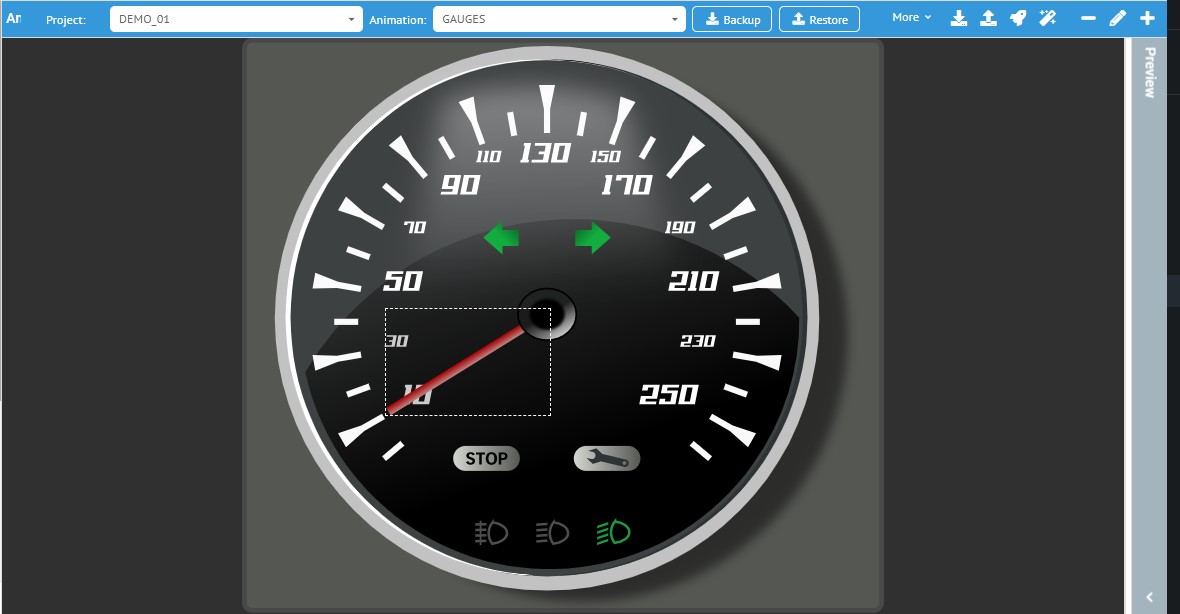This screenshot has width=1180, height=614.
Task: Click the plus icon in the toolbar
Action: (1148, 18)
